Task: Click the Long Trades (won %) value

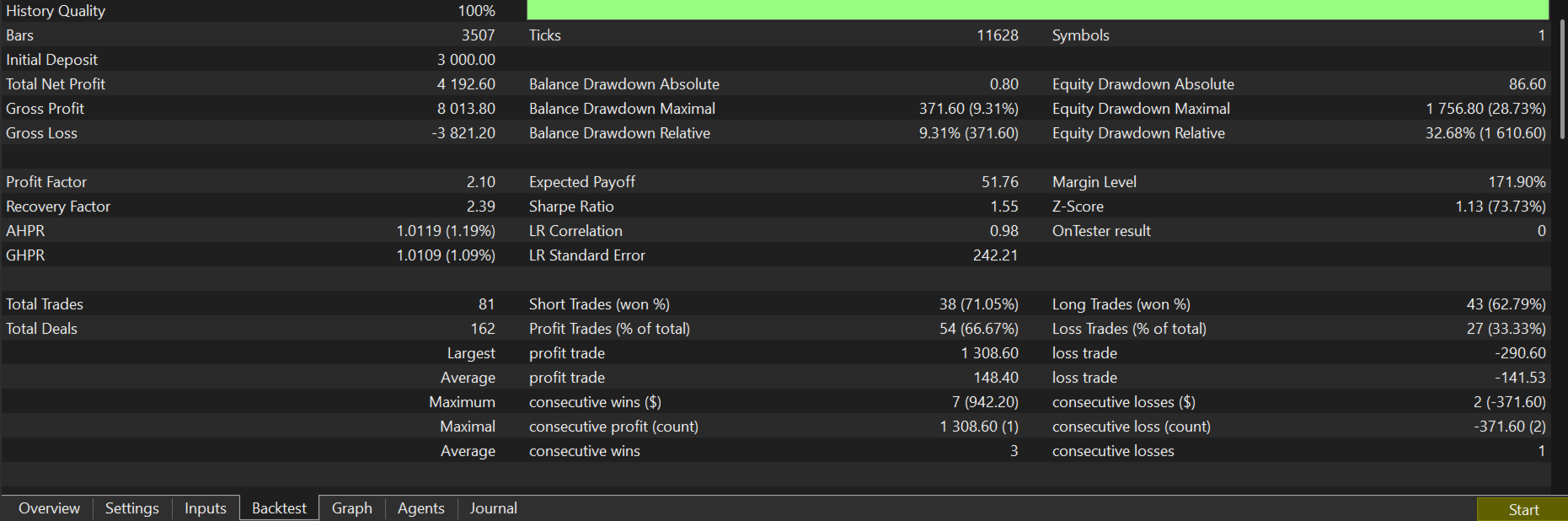Action: coord(1506,304)
